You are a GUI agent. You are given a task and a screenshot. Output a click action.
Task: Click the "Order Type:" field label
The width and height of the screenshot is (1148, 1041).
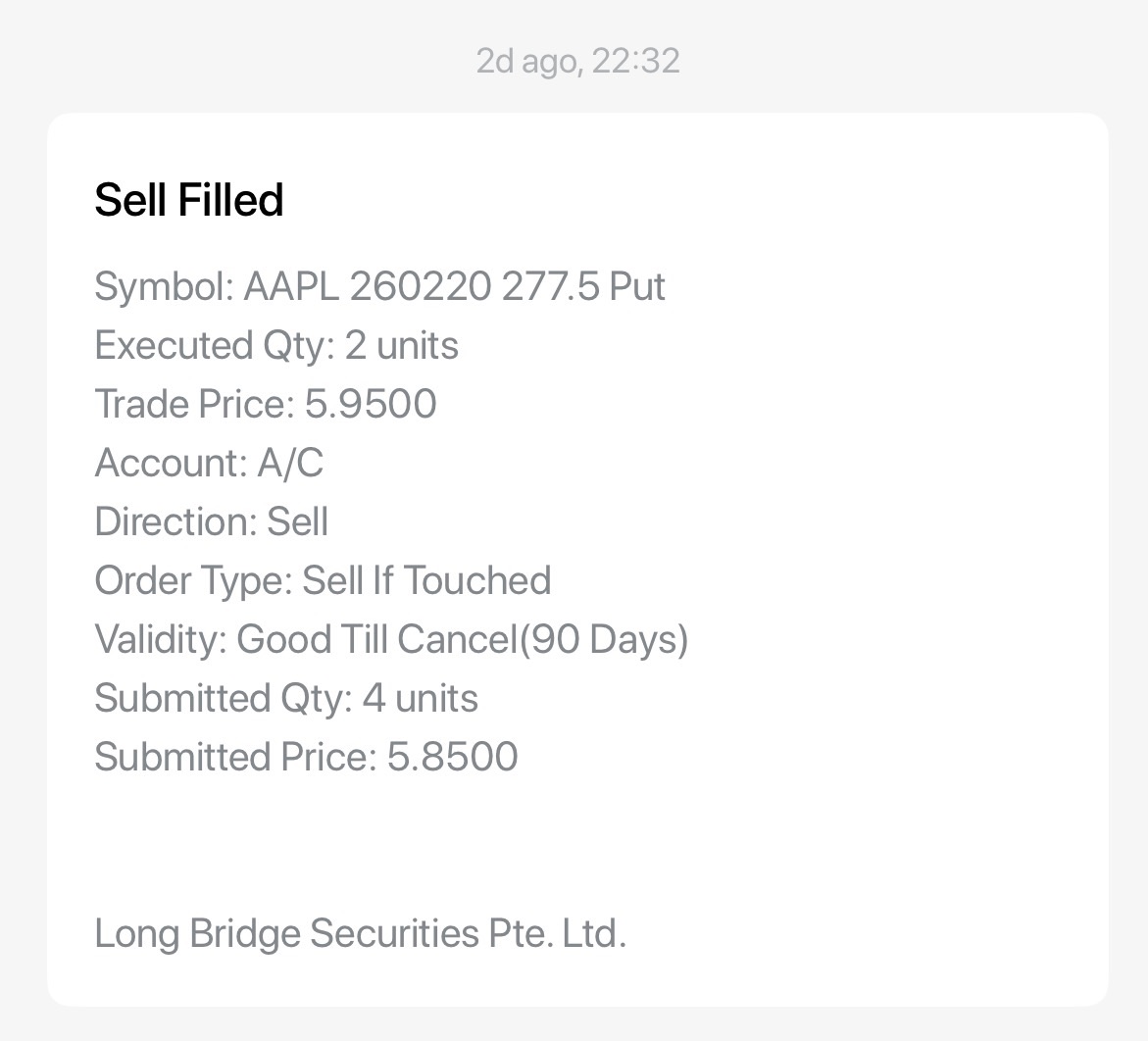click(193, 580)
